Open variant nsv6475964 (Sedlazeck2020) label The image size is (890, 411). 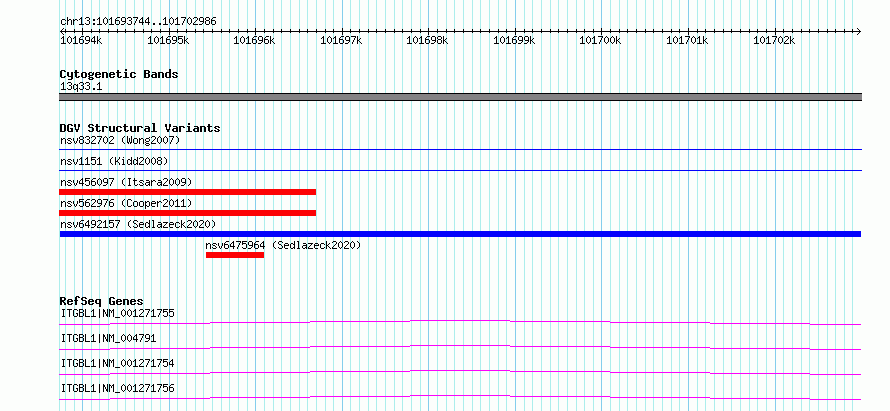click(x=283, y=246)
